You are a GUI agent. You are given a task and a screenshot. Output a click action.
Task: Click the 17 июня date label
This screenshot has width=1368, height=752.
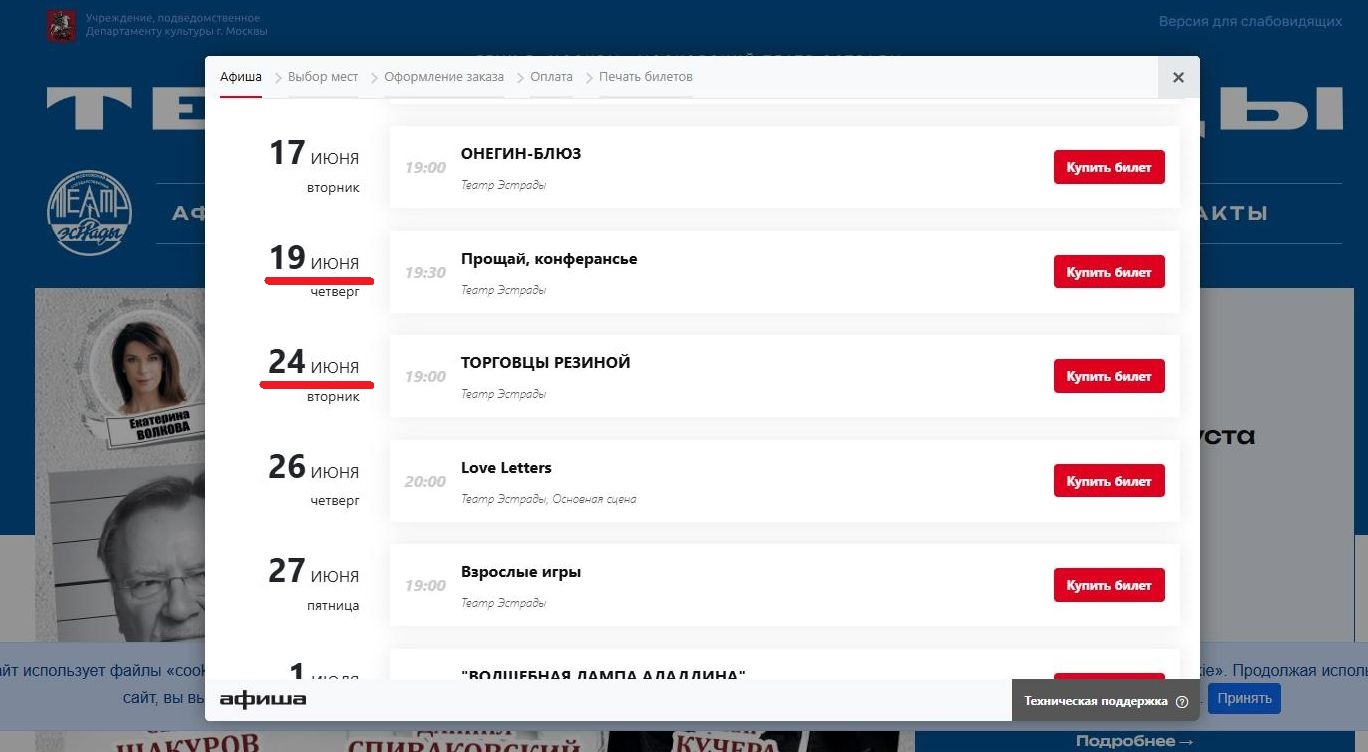[314, 154]
